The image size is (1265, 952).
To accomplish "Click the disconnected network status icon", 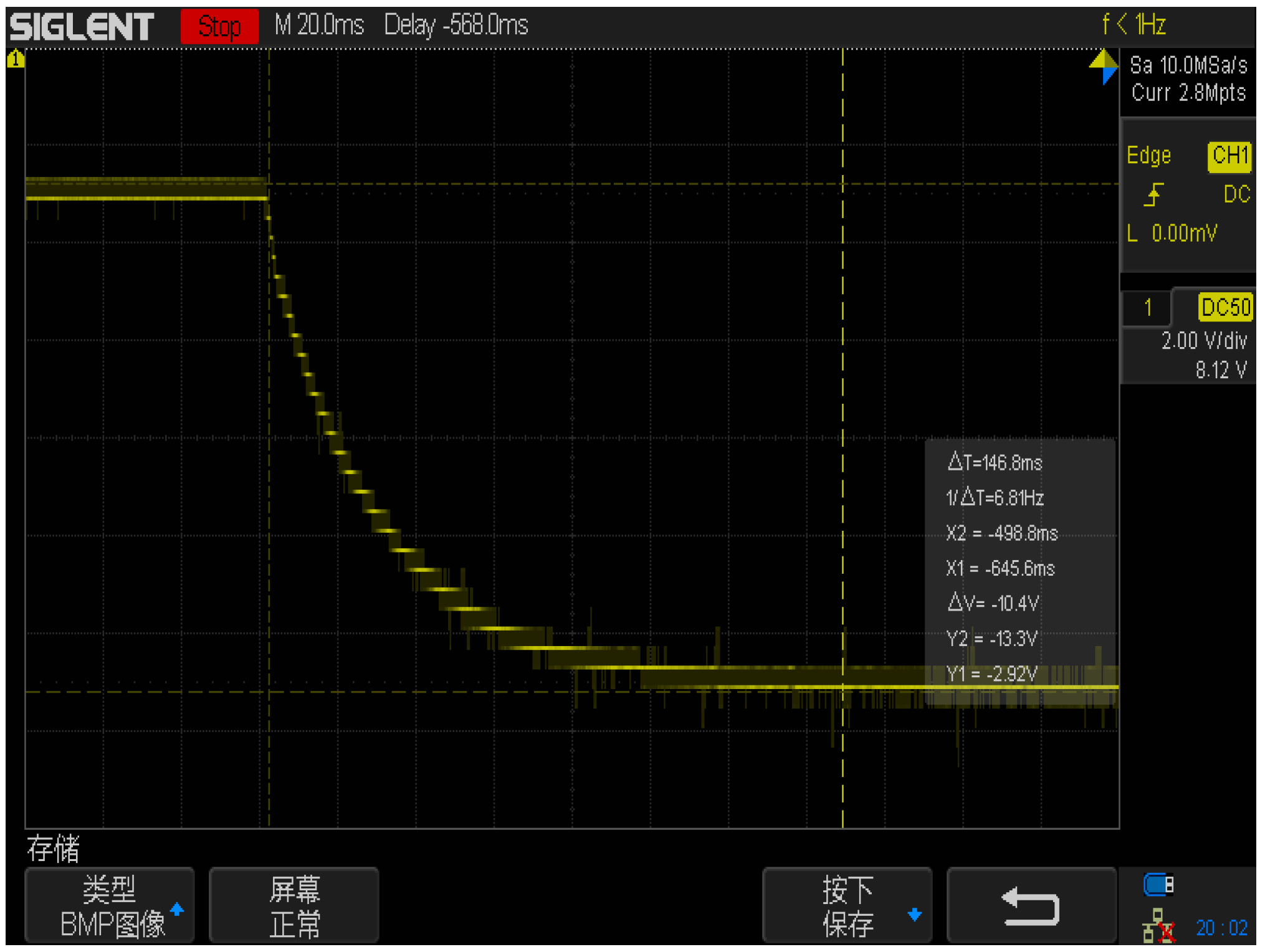I will click(1158, 926).
